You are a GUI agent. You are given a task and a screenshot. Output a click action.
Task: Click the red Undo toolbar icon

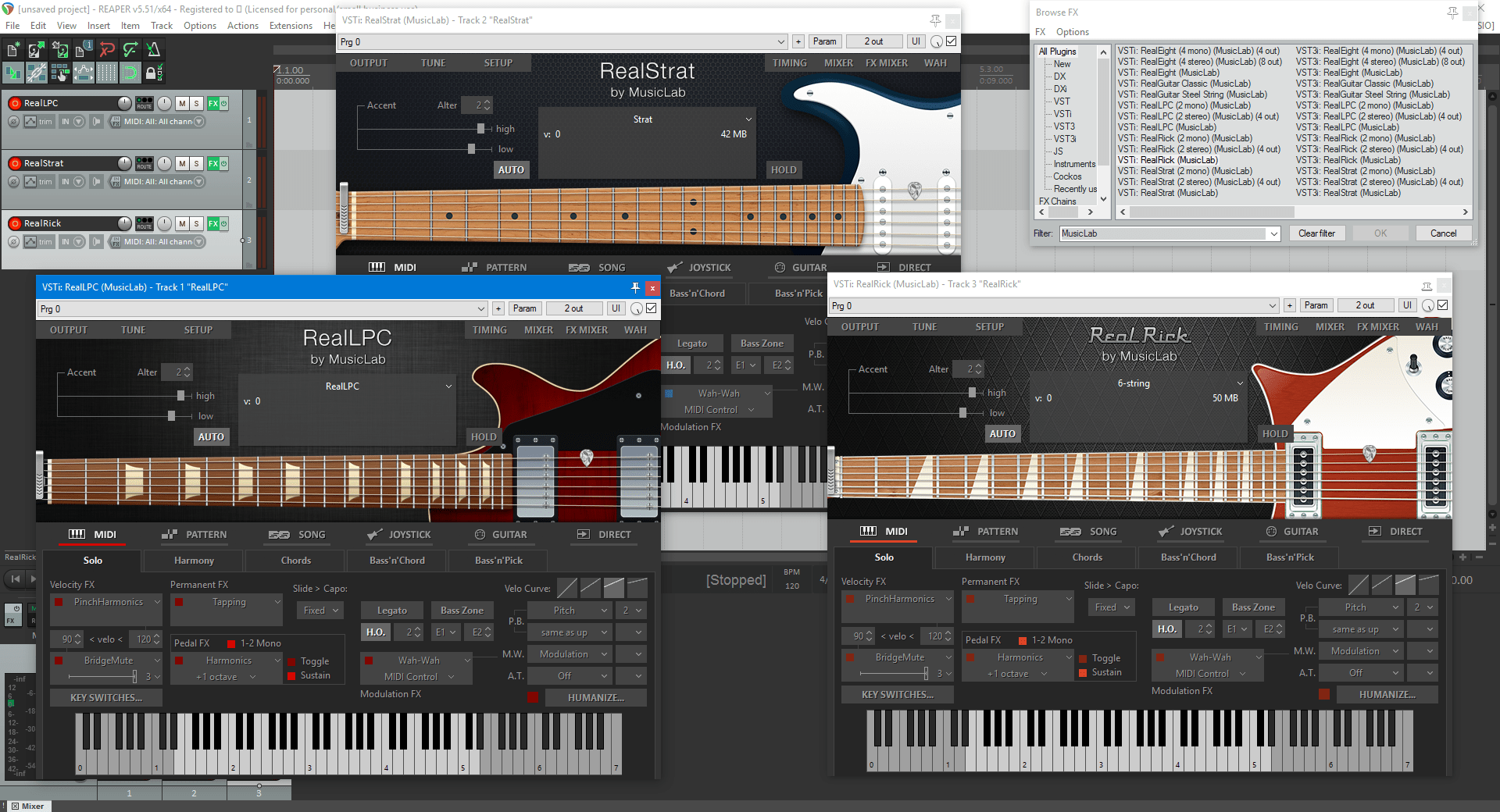[107, 50]
